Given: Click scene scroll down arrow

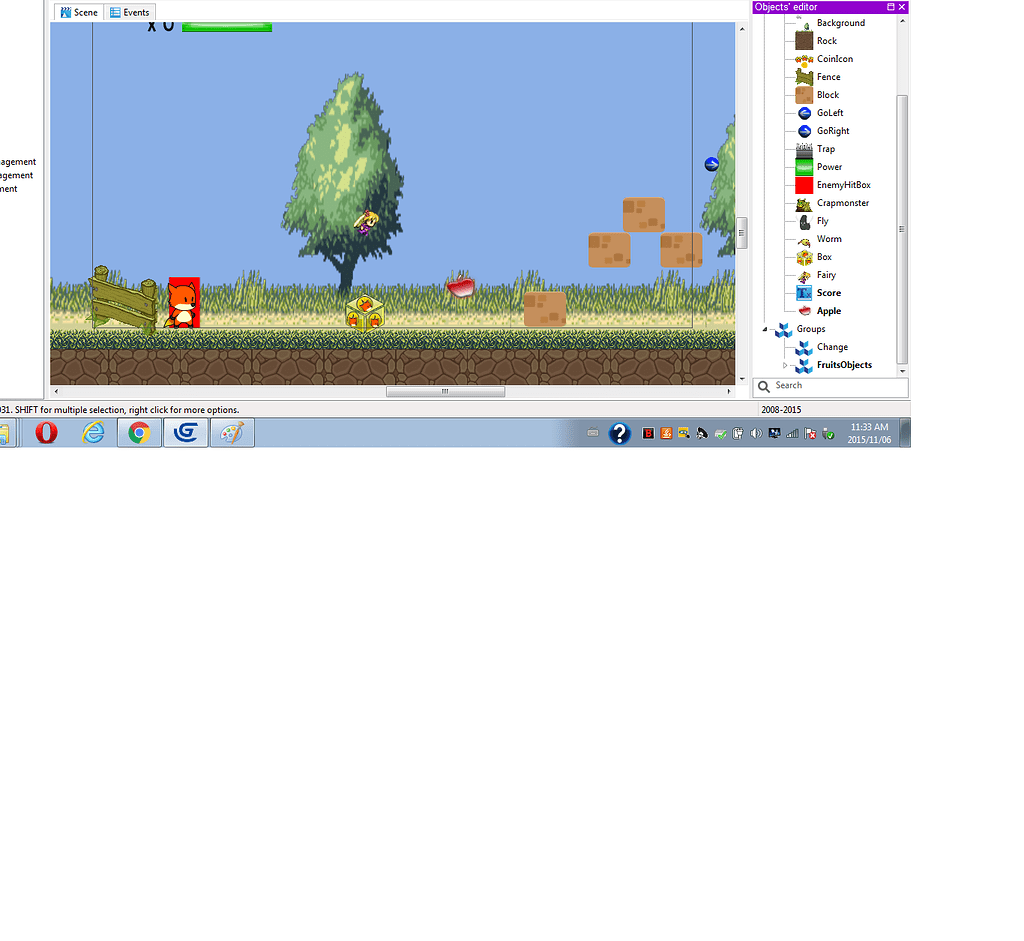Looking at the screenshot, I should [742, 379].
